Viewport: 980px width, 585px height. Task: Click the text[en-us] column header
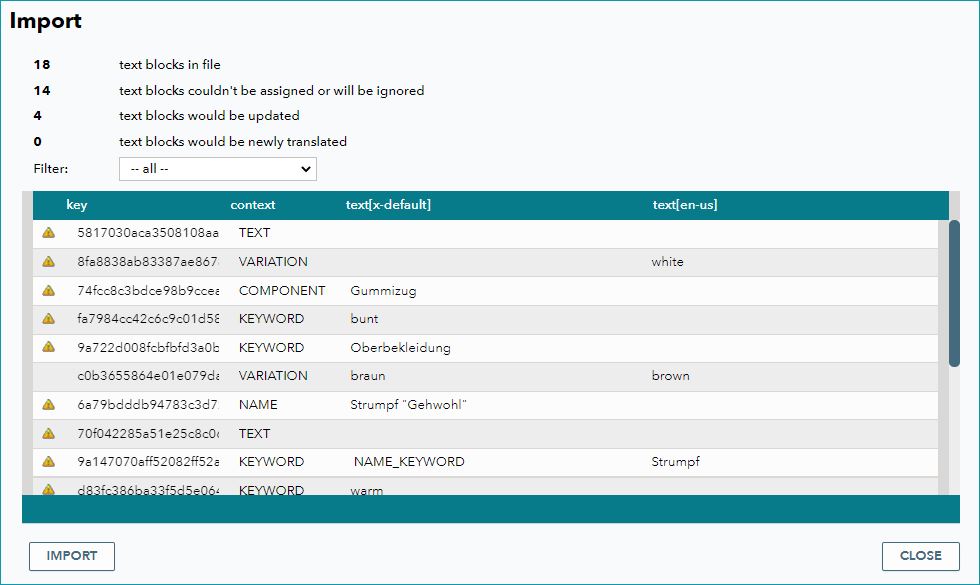[685, 205]
